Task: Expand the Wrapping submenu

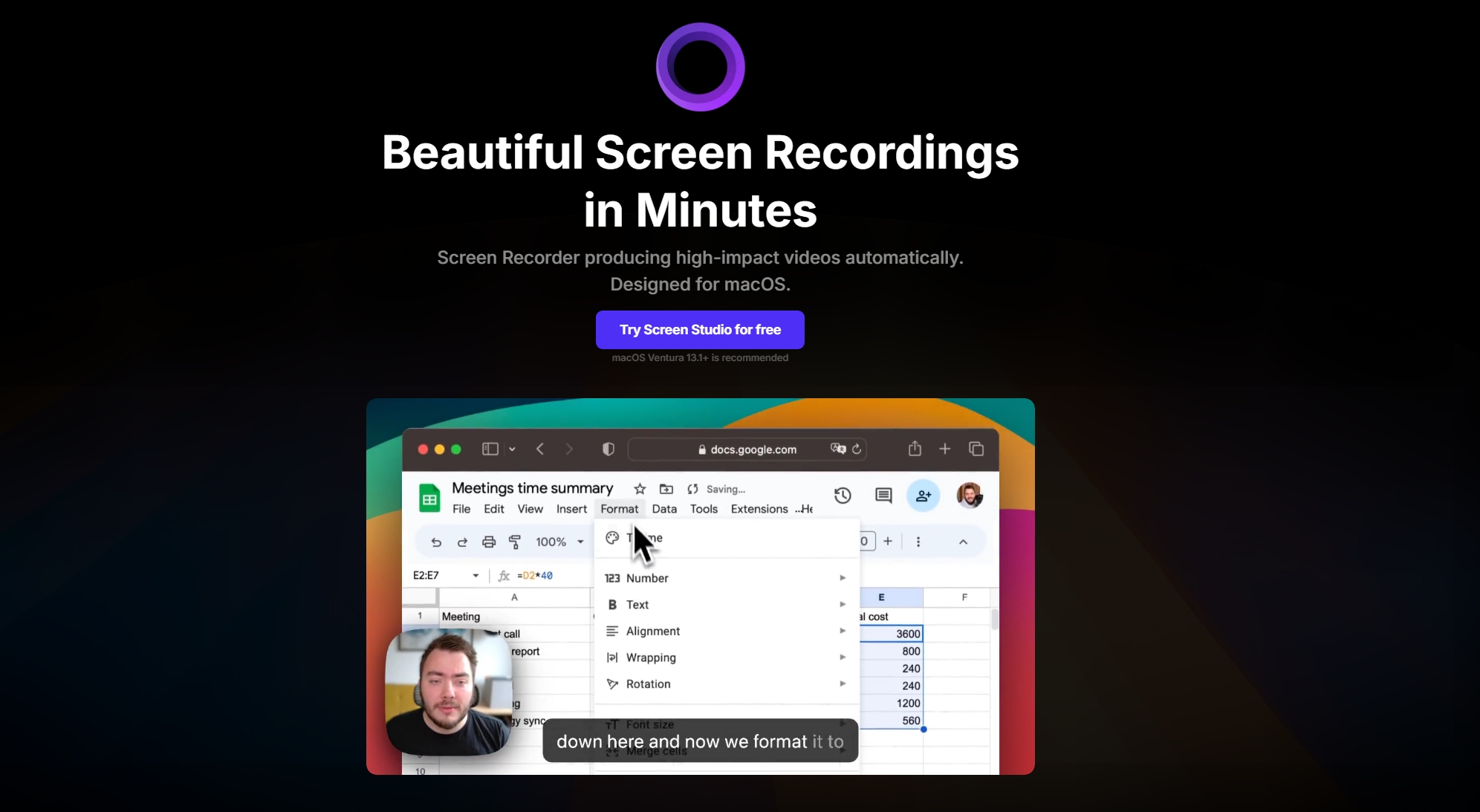Action: [727, 657]
